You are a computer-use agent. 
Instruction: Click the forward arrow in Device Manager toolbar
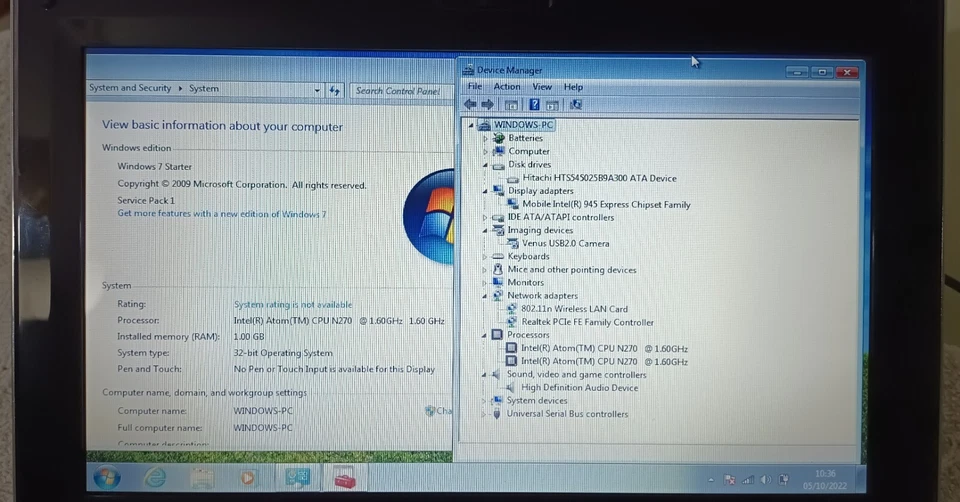click(x=487, y=105)
